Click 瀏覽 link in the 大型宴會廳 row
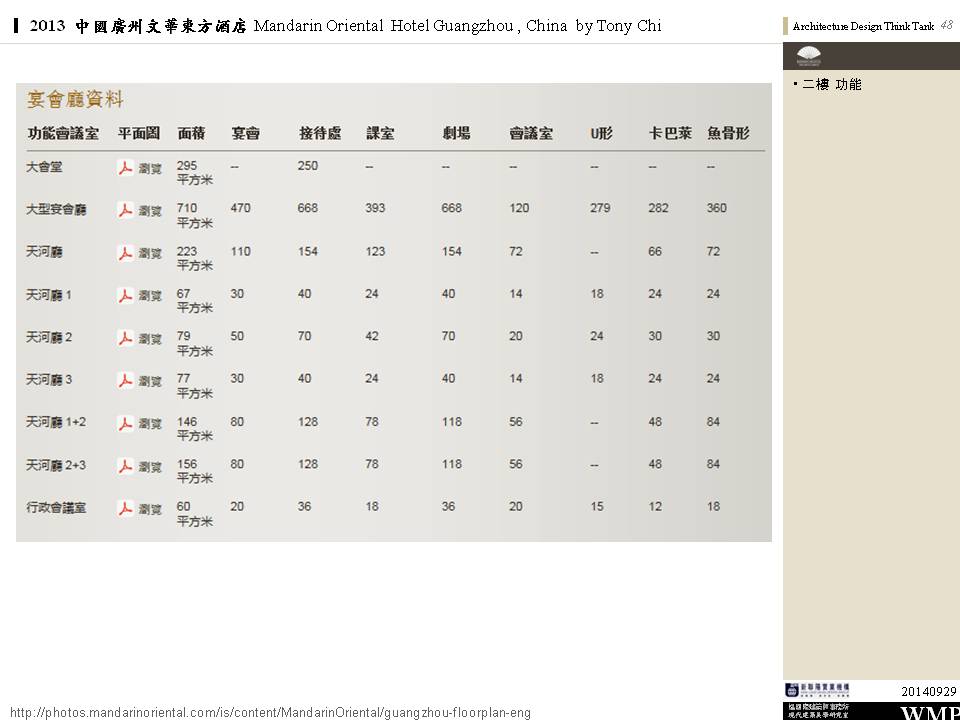This screenshot has width=960, height=720. (150, 211)
